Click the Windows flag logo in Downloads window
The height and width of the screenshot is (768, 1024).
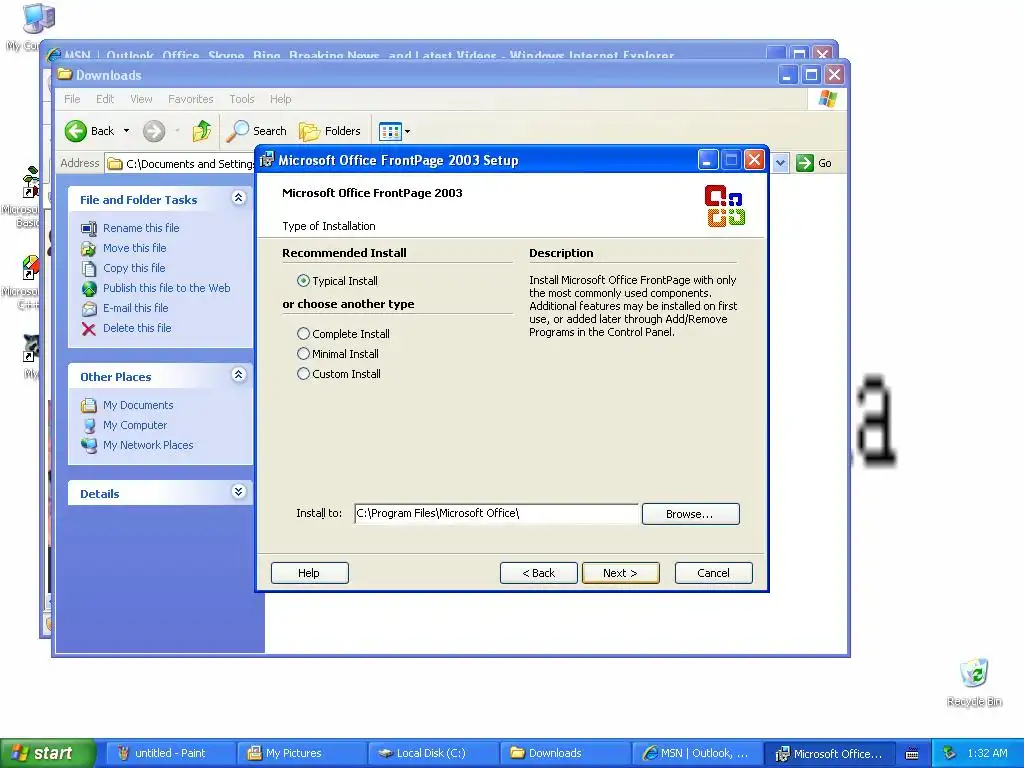[x=827, y=99]
